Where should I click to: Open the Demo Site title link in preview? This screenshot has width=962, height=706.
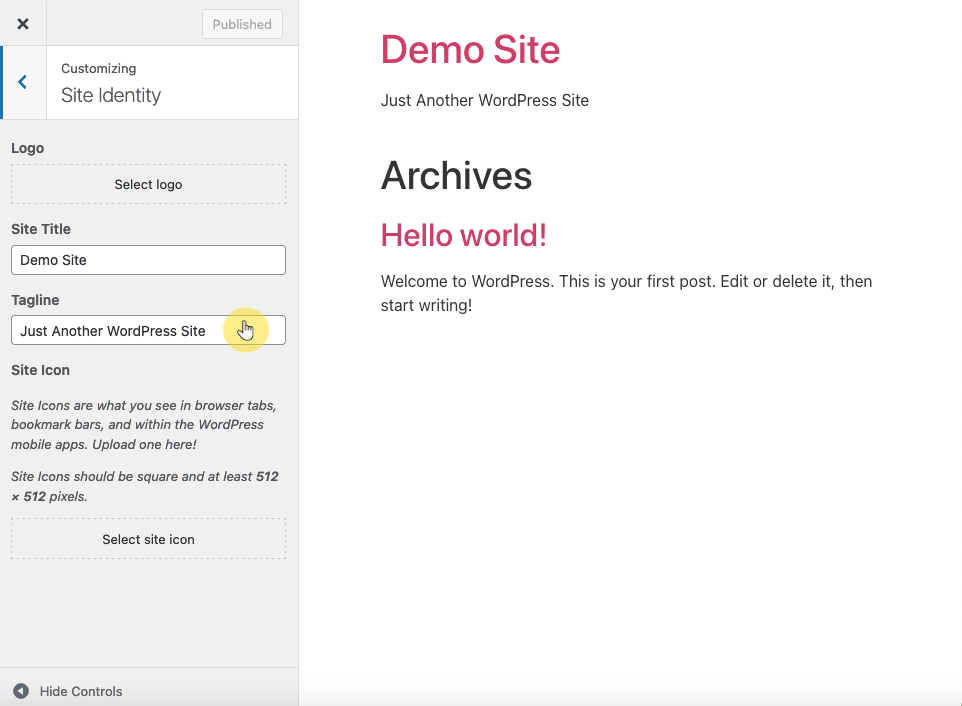pyautogui.click(x=470, y=49)
